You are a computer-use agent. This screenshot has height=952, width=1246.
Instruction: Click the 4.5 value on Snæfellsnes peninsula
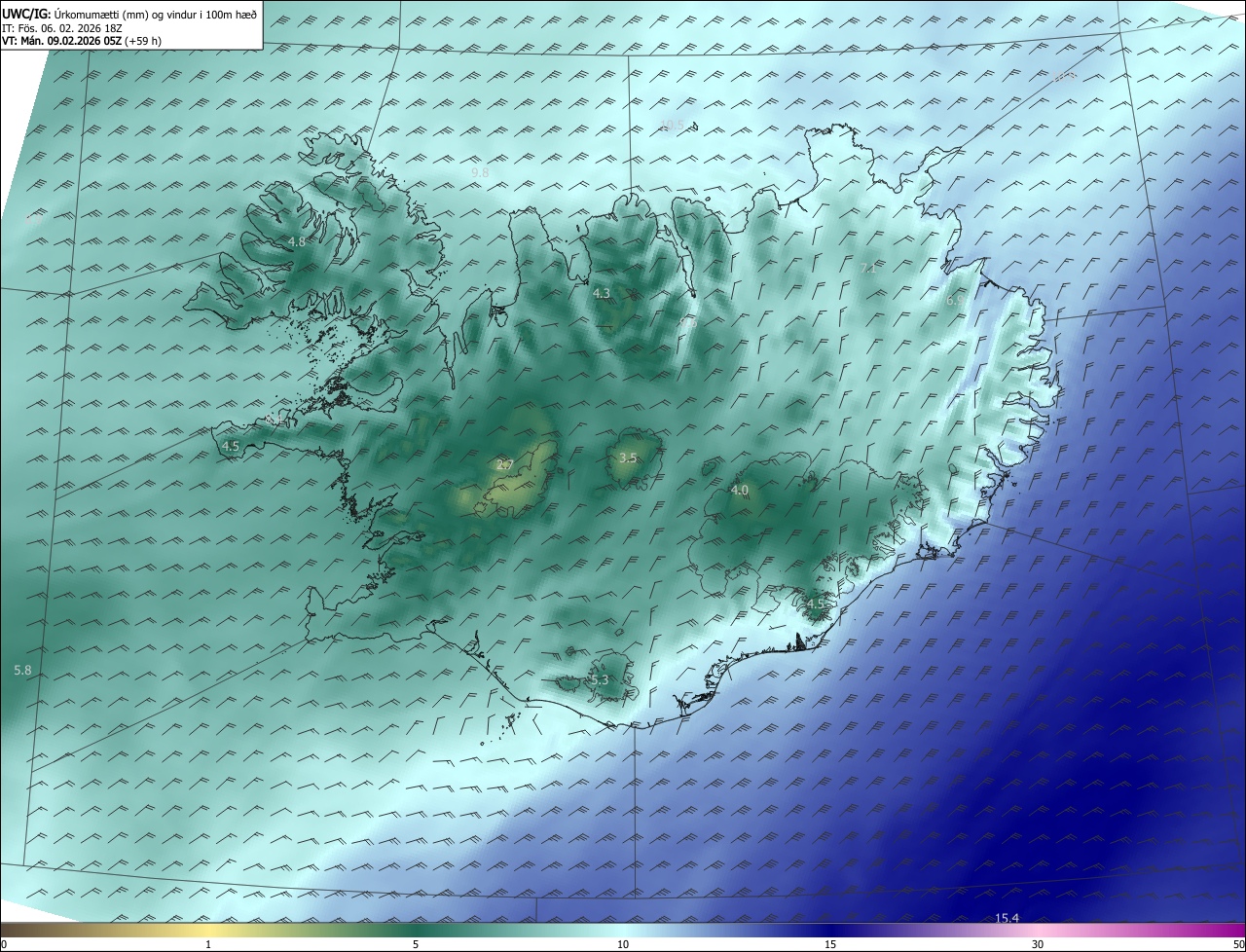[x=231, y=446]
